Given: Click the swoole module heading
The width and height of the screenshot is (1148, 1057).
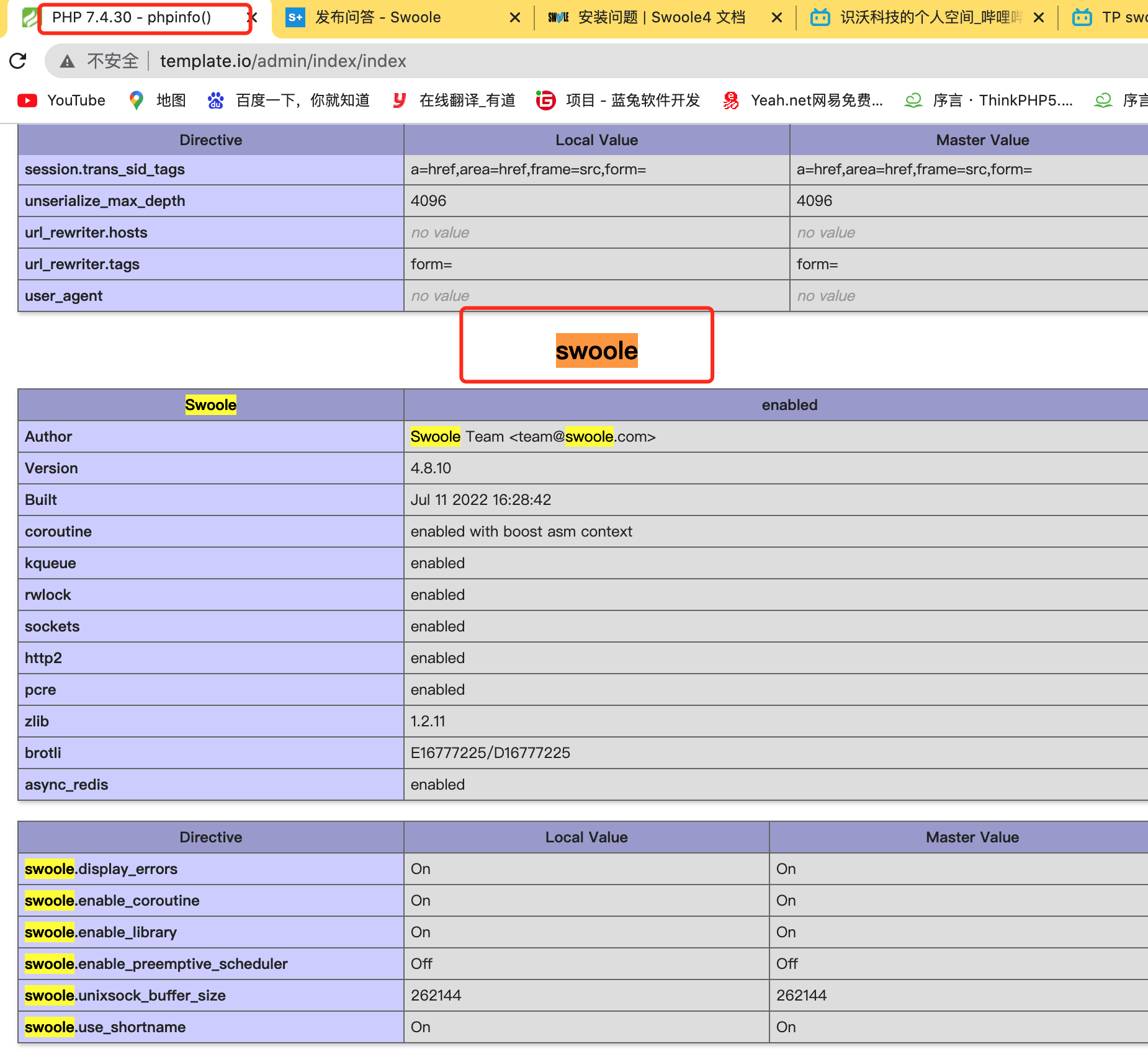Looking at the screenshot, I should click(x=596, y=350).
